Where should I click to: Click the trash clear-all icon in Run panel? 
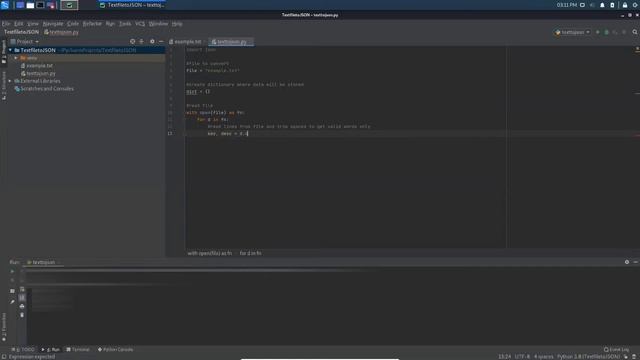point(22,315)
